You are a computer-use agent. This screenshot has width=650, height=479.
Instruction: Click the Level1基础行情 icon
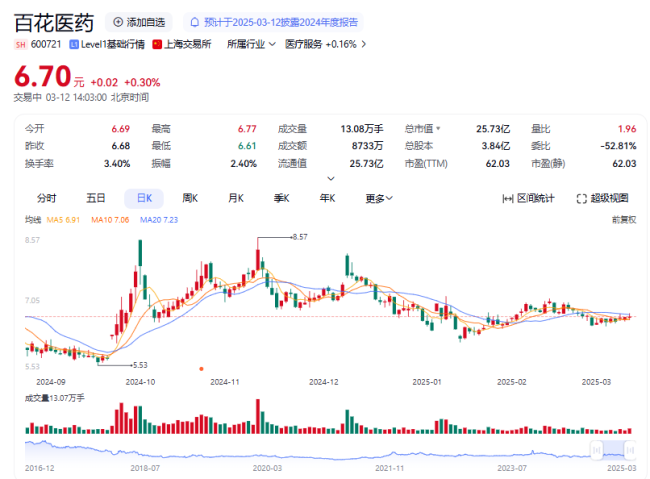[74, 44]
